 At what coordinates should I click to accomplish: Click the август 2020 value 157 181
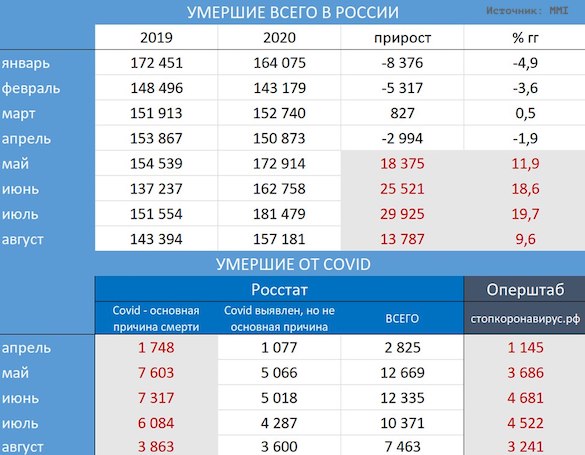[x=279, y=239]
